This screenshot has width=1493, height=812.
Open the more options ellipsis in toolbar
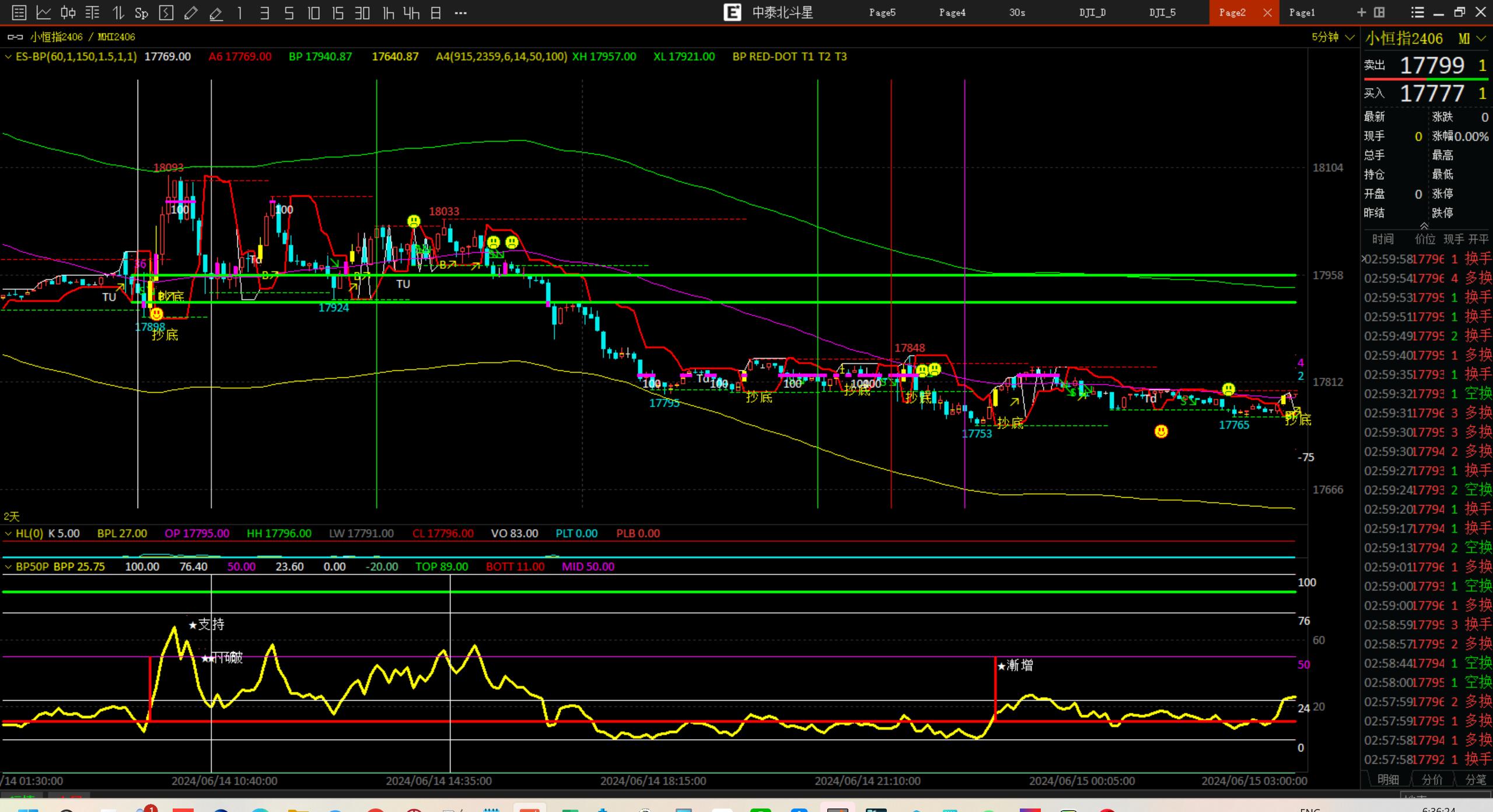460,12
